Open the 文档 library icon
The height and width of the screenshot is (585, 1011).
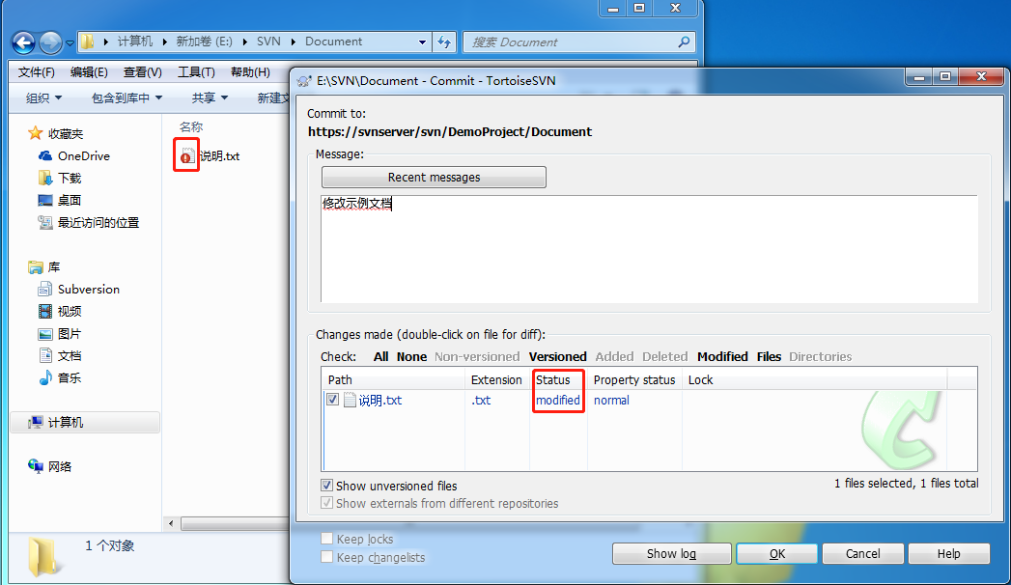coord(45,355)
